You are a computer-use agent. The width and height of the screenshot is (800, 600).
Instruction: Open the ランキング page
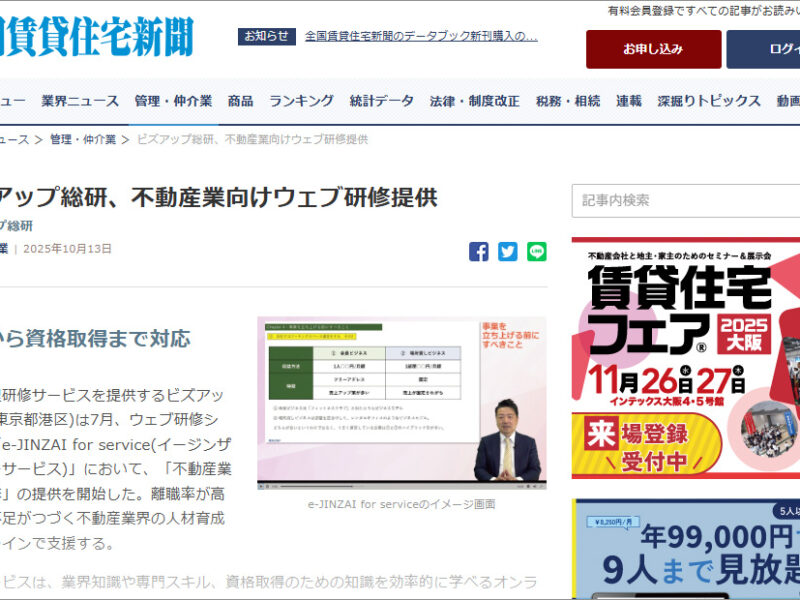[x=301, y=101]
